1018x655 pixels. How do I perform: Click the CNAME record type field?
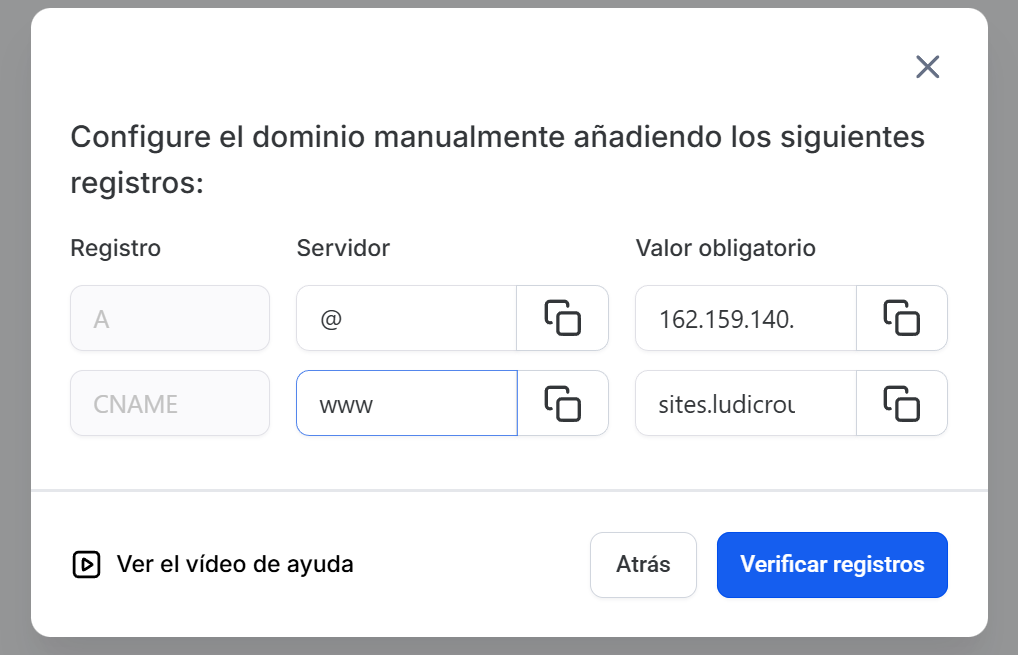click(x=170, y=403)
